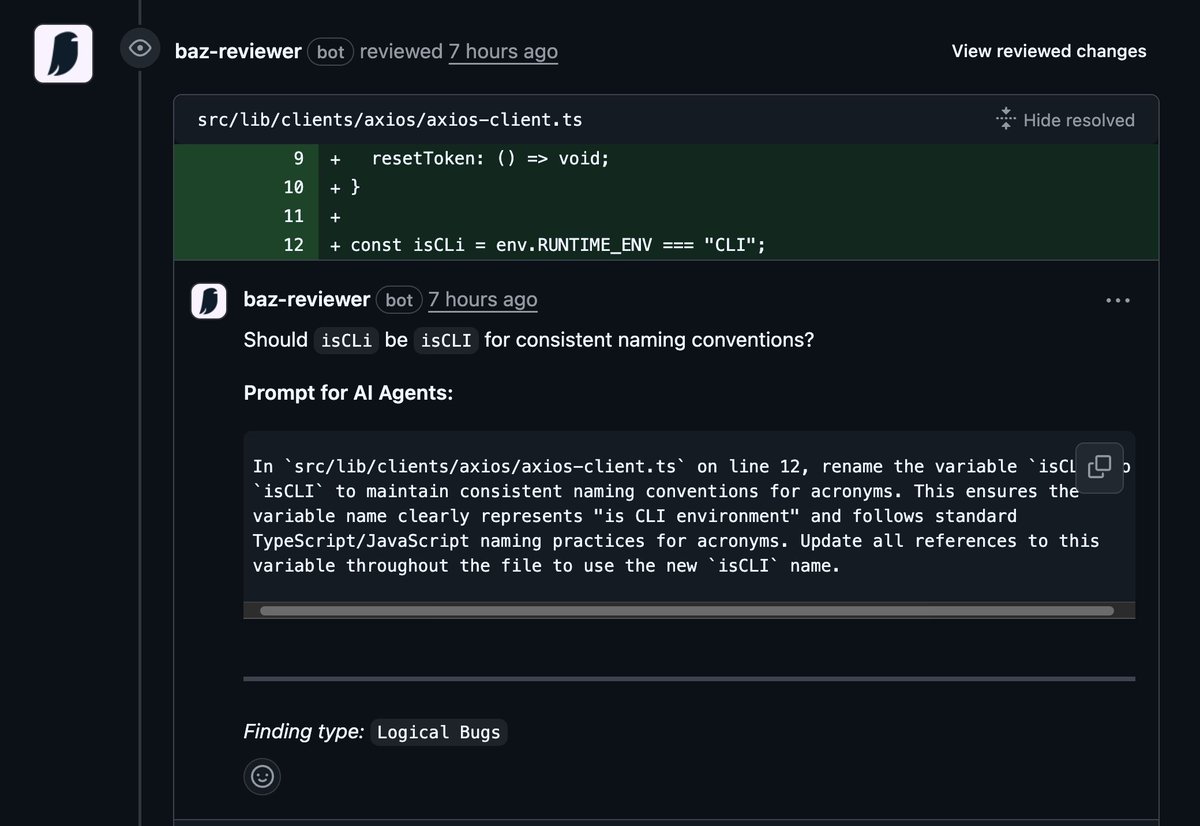Click the Logical Bugs finding type tag
1200x826 pixels.
pos(439,733)
